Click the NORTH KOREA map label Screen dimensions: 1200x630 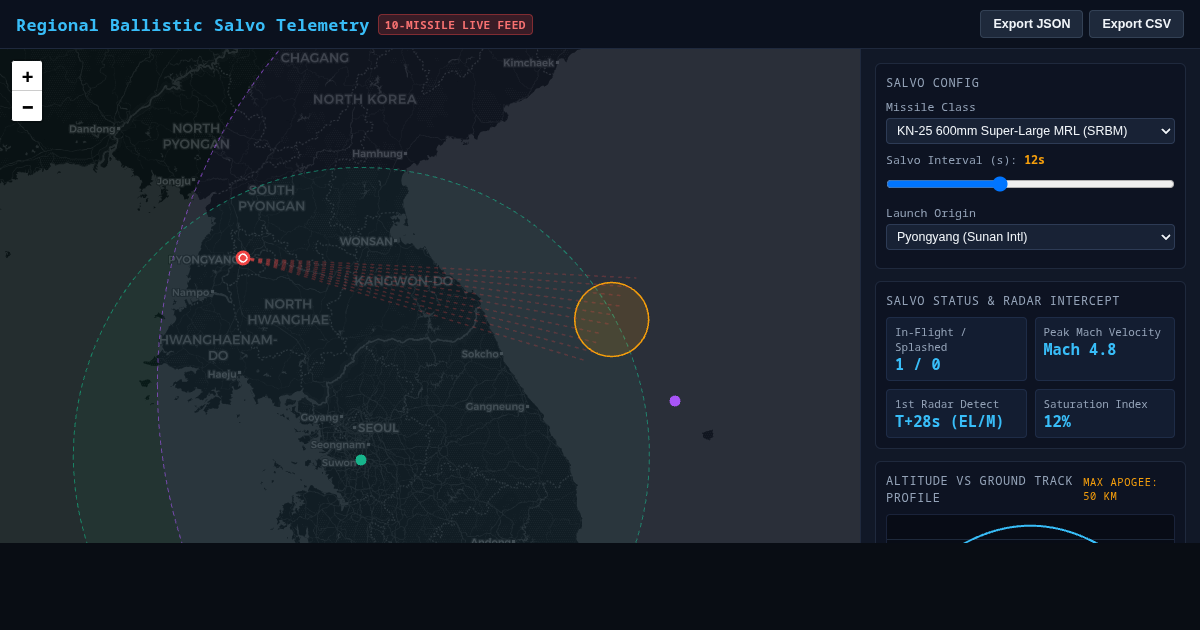point(365,99)
